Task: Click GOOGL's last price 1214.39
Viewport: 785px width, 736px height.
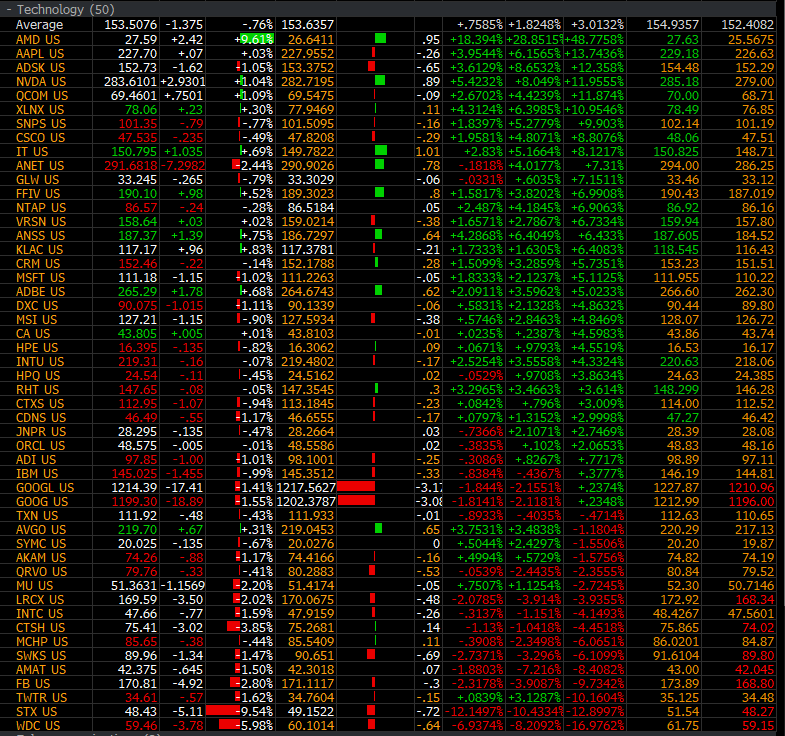Action: (135, 488)
